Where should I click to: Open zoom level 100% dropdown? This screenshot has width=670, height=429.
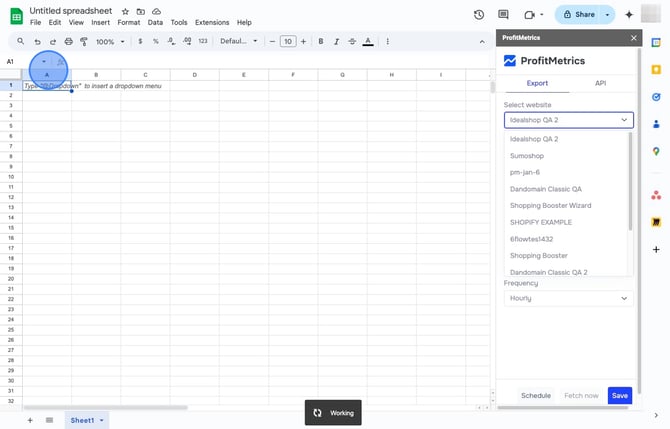(110, 41)
